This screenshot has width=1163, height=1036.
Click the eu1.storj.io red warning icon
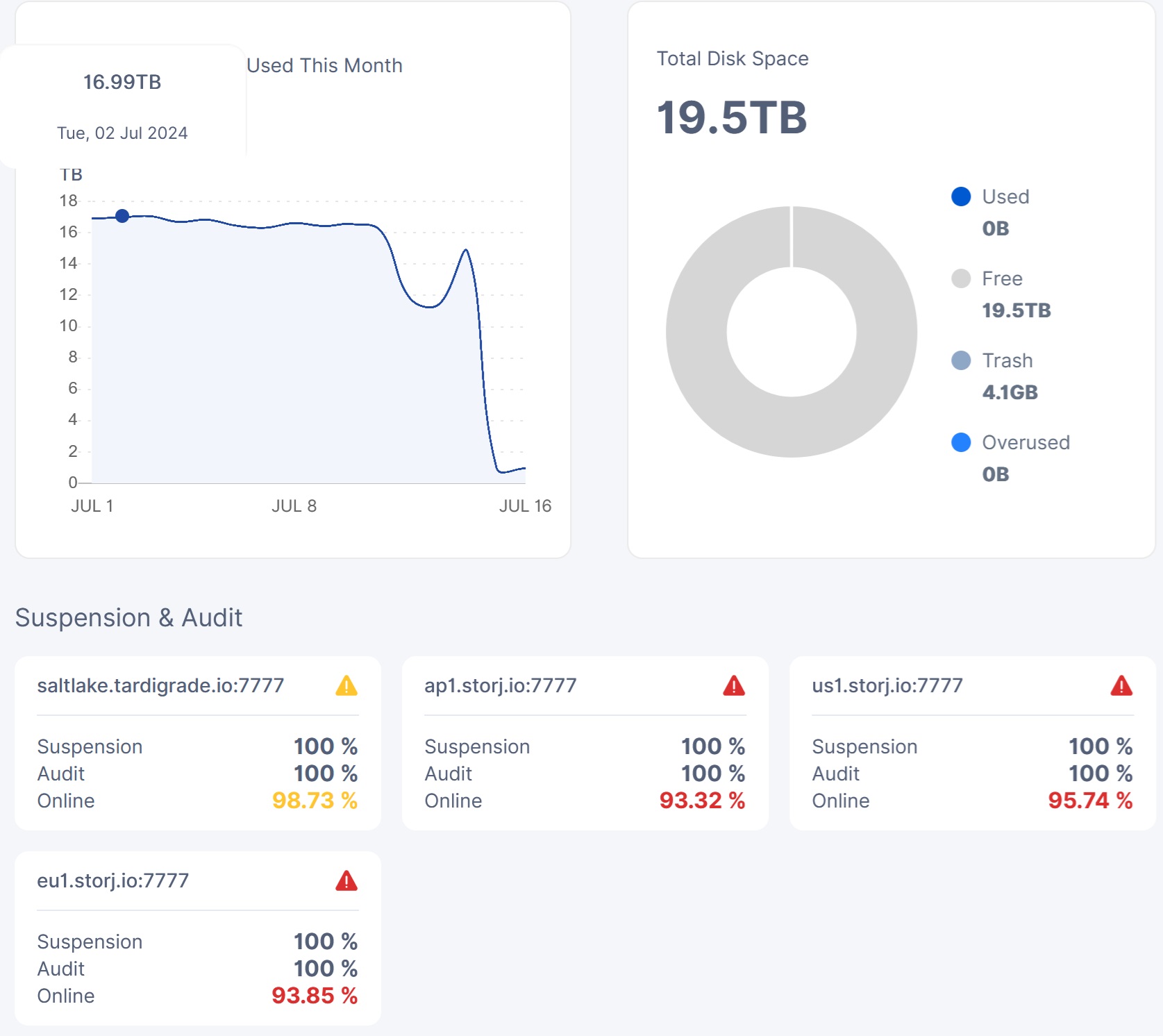pyautogui.click(x=346, y=881)
